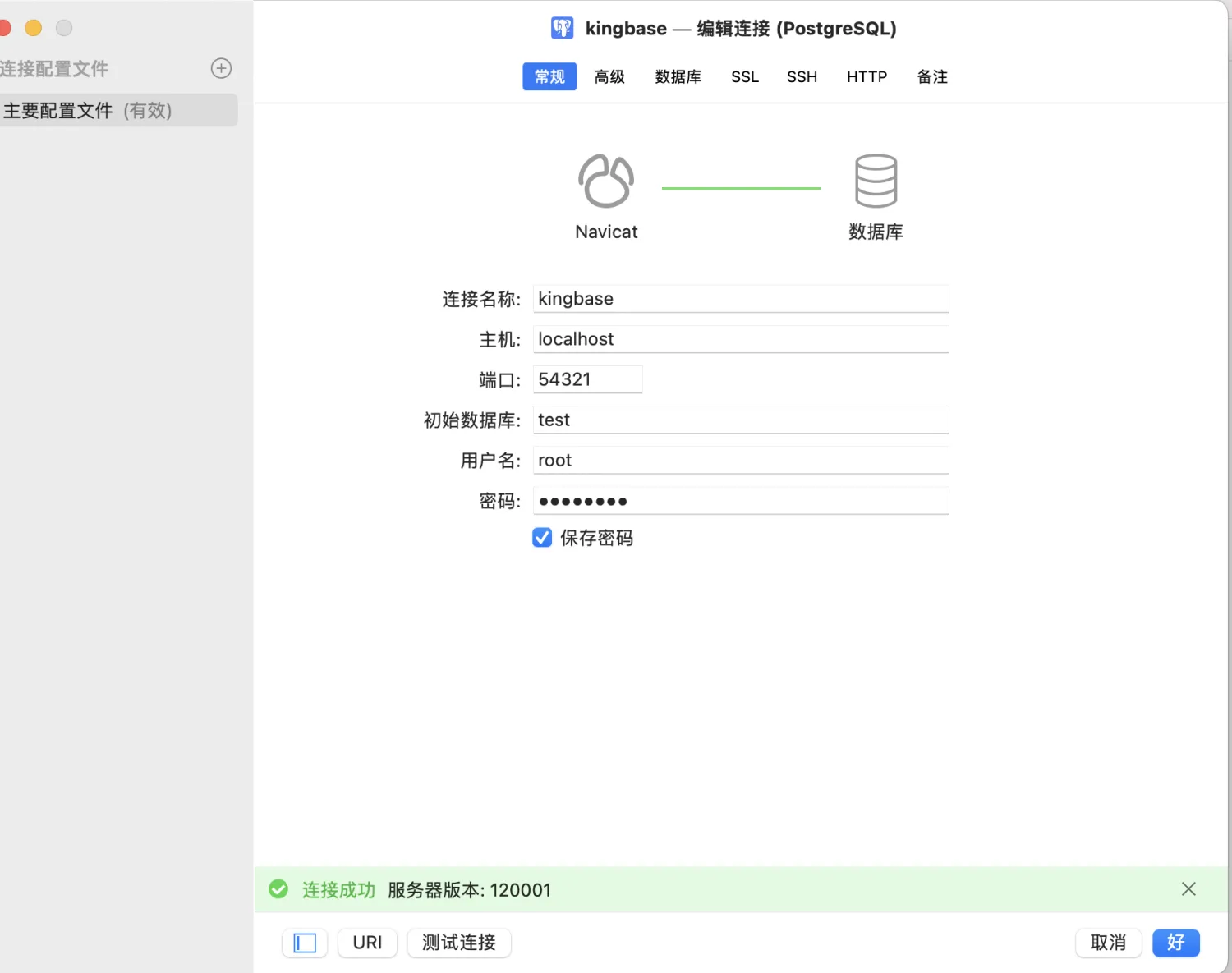Click the green connection line graphic
Viewport: 1232px width, 973px height.
pos(740,187)
